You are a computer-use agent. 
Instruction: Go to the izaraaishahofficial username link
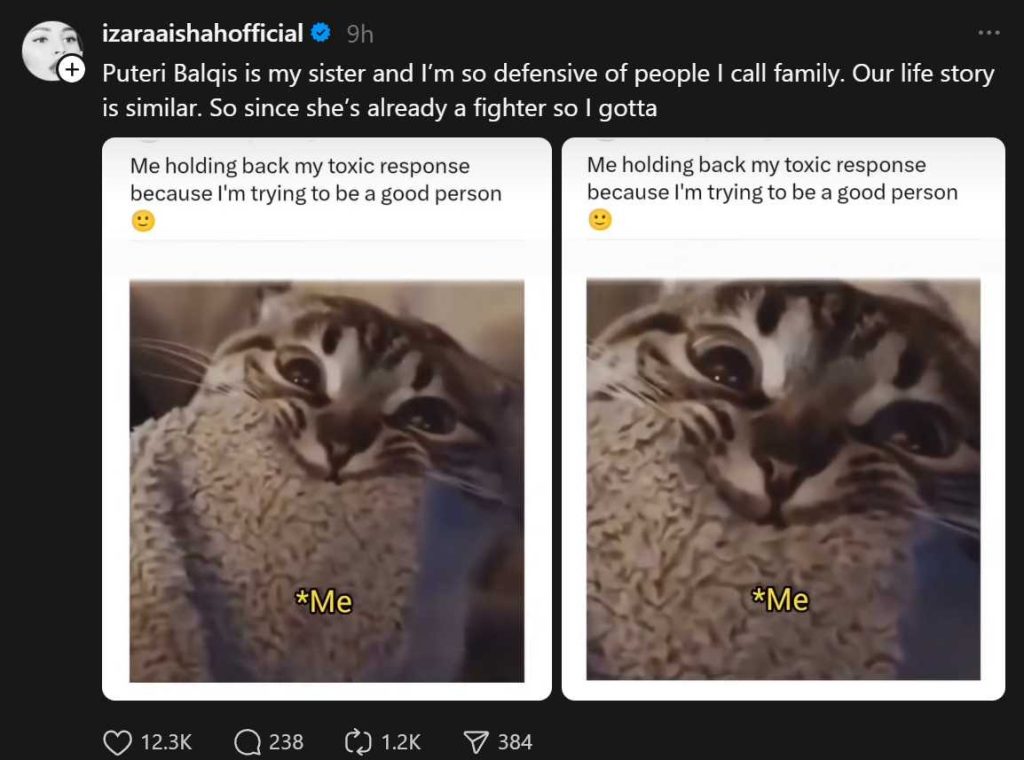tap(202, 33)
